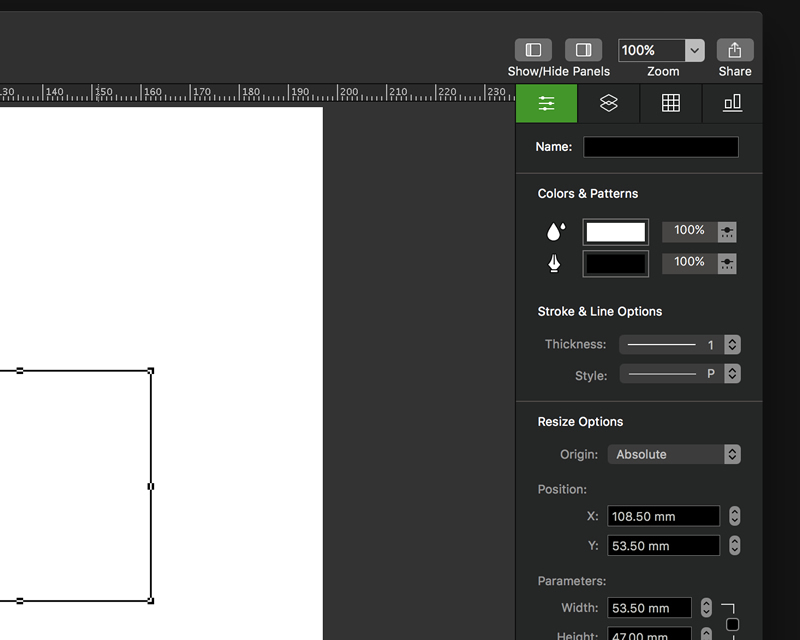The height and width of the screenshot is (640, 800).
Task: Click the X position stepper
Action: pyautogui.click(x=734, y=516)
